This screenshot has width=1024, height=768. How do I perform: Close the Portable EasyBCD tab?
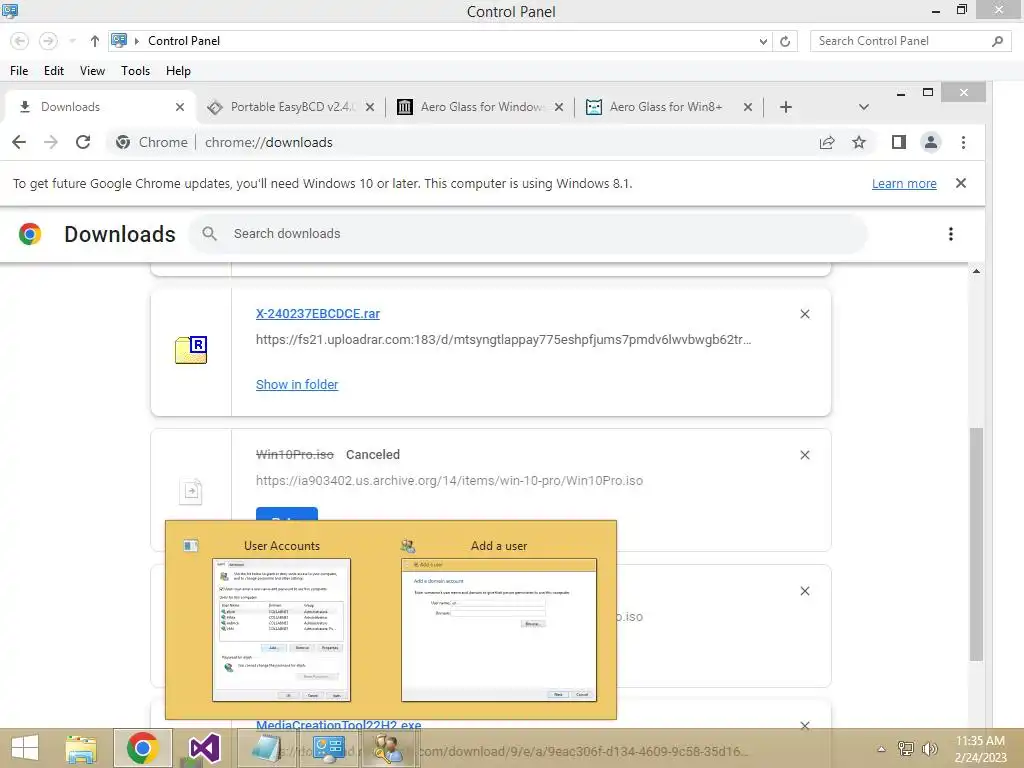coord(370,107)
